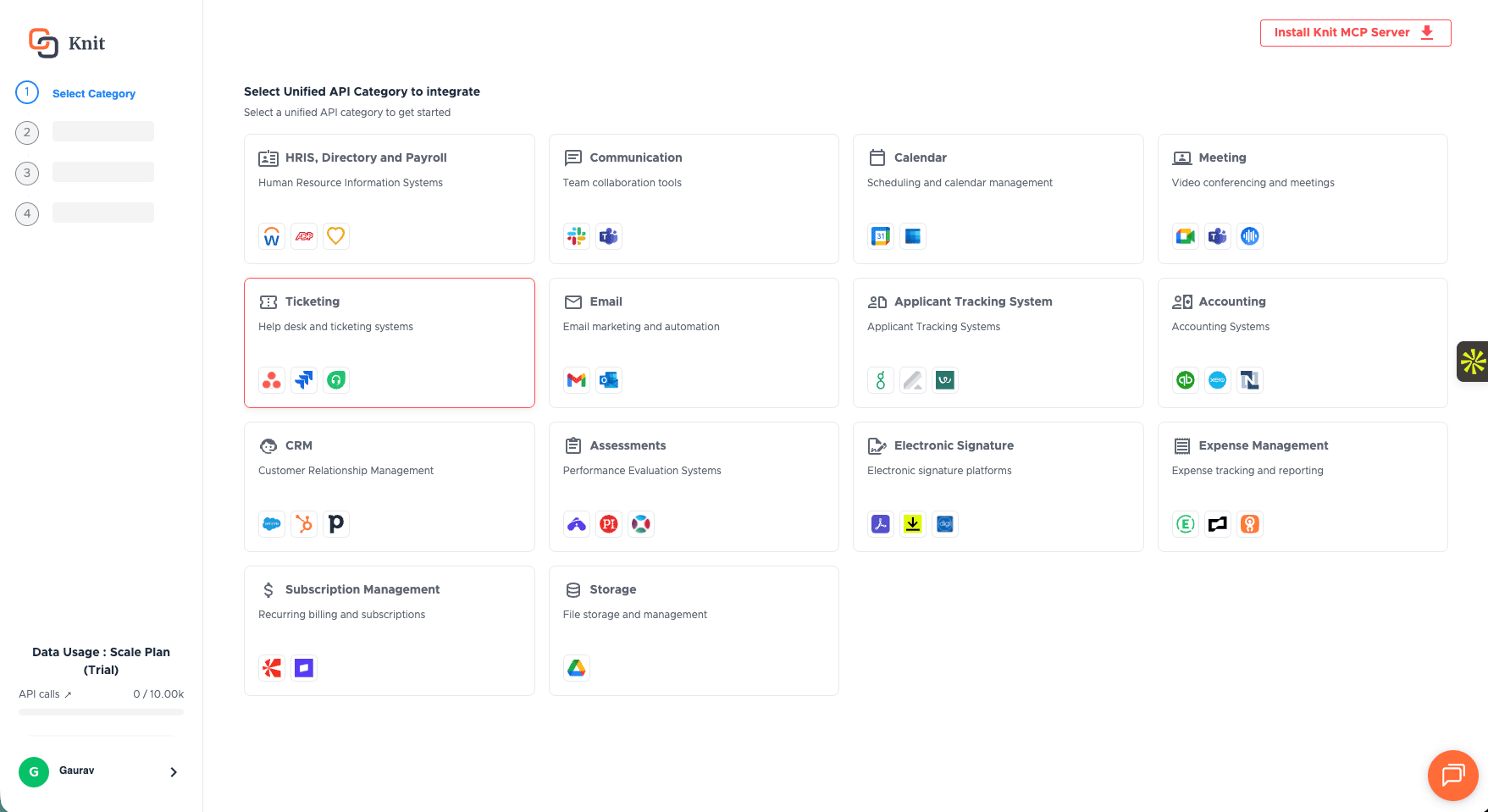Click the Gaurav username label
1488x812 pixels.
click(77, 771)
